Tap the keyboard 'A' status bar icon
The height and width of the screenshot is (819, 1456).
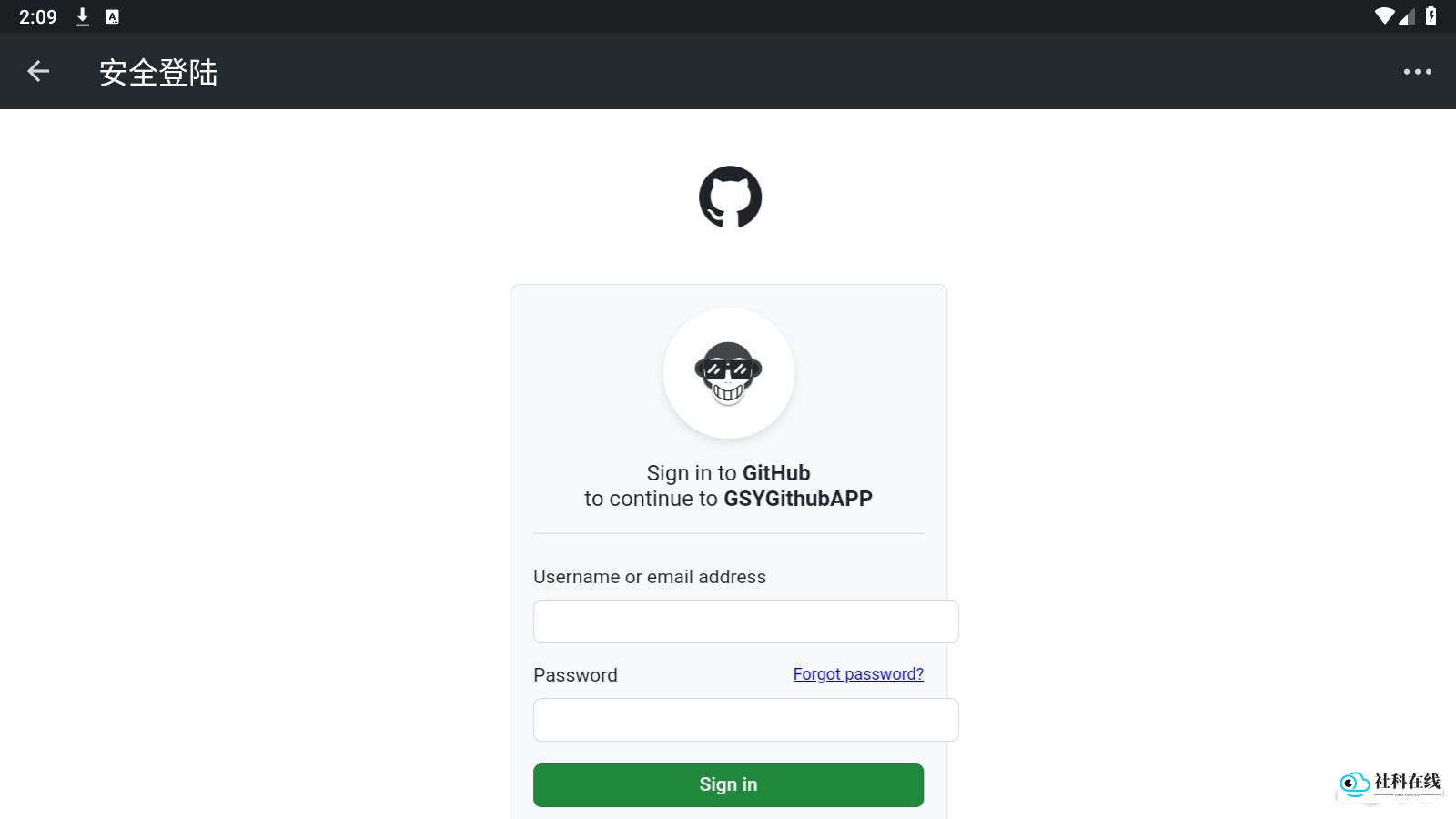(112, 16)
